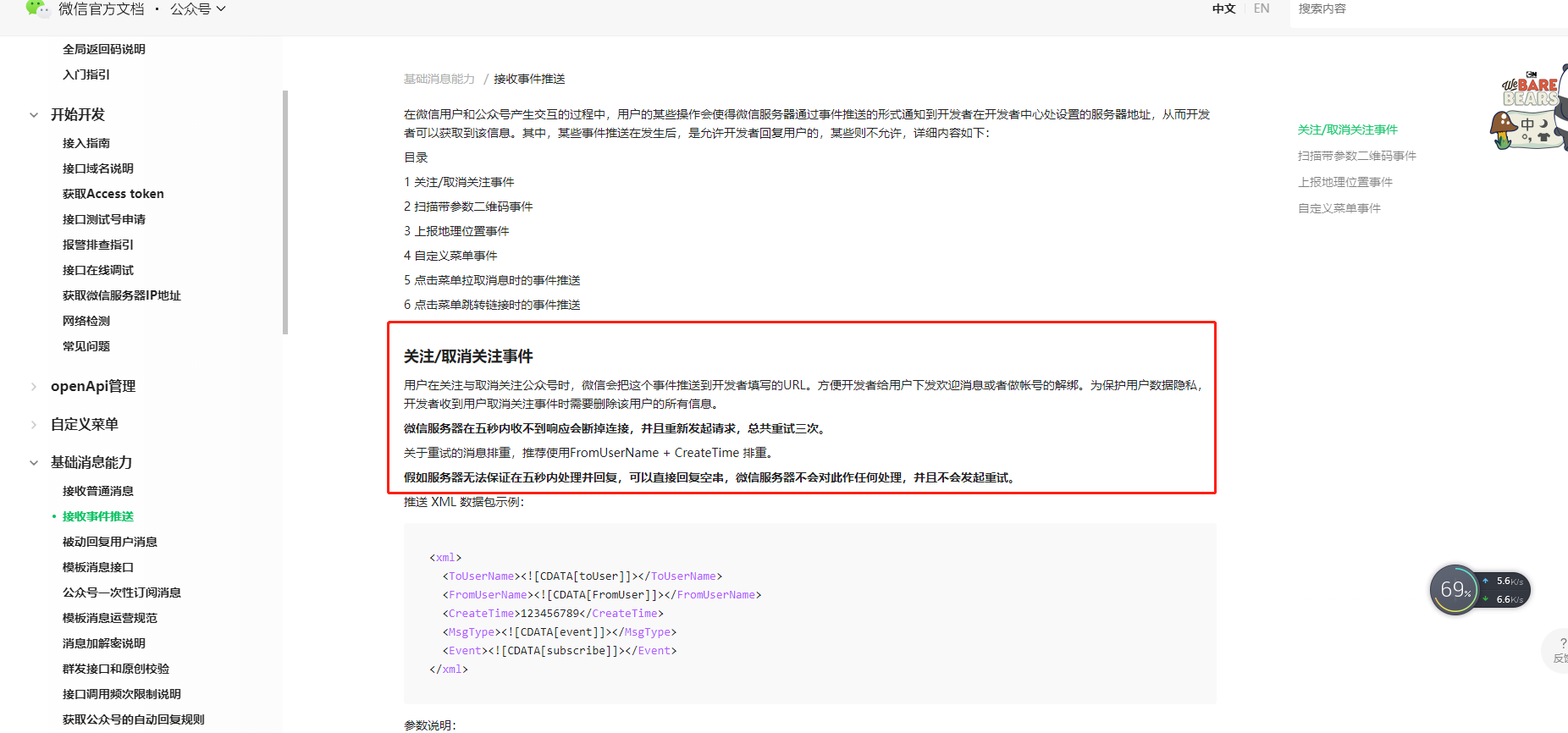This screenshot has width=1568, height=733.
Task: Jump to 4 自定义菜单事件
Action: click(450, 256)
